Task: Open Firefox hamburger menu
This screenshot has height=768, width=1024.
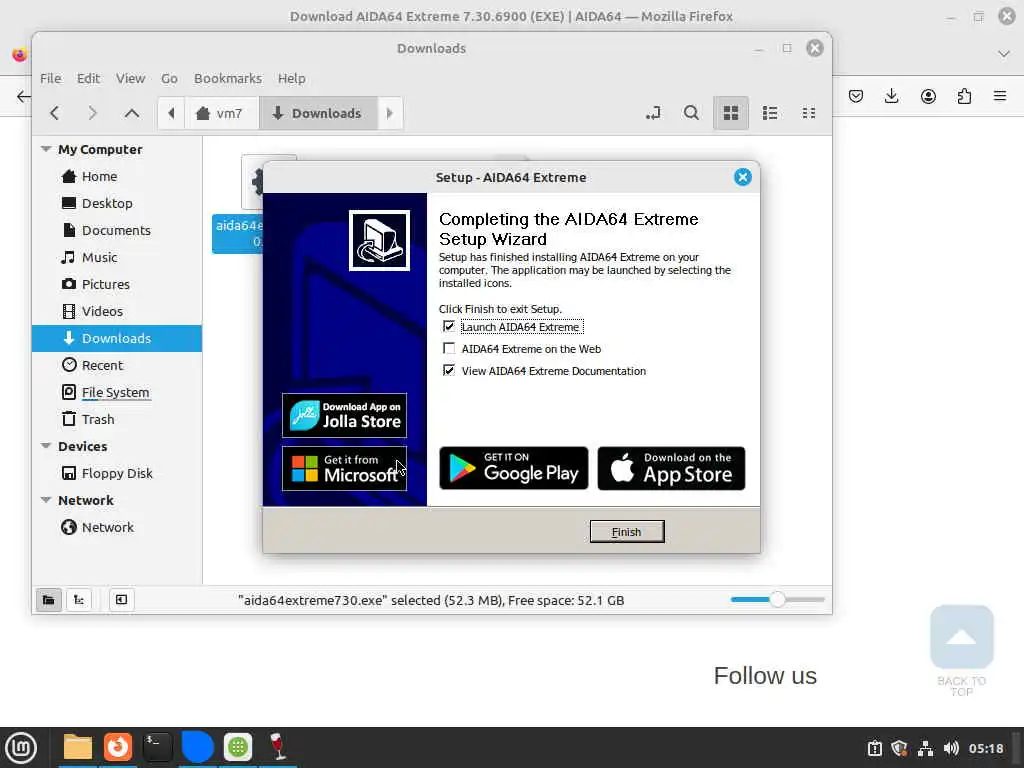Action: [x=1000, y=97]
